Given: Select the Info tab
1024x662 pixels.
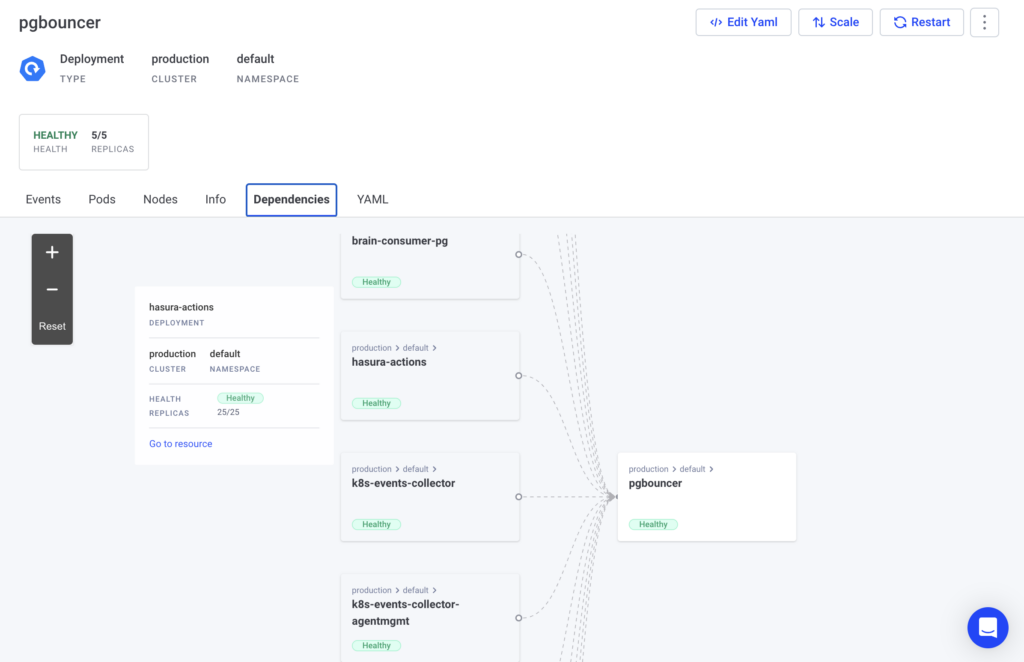Looking at the screenshot, I should pyautogui.click(x=216, y=200).
